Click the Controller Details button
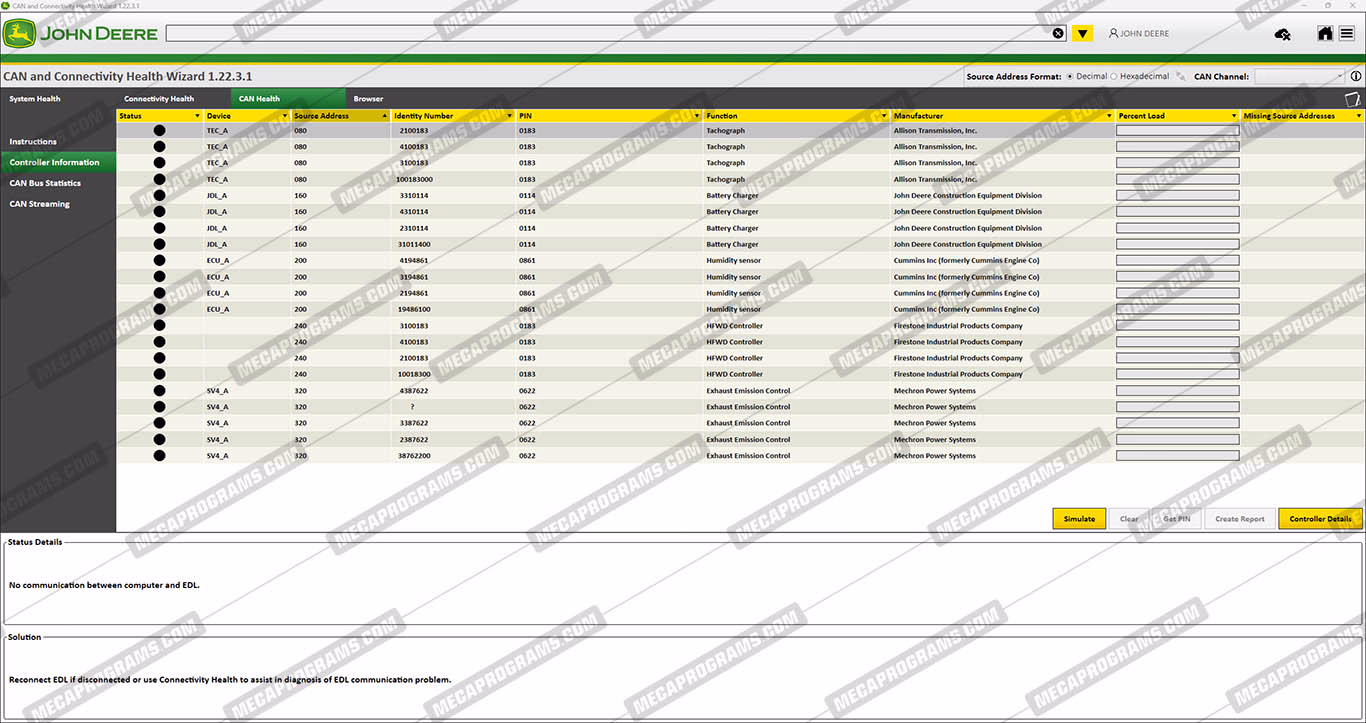Screen dimensions: 1366x723 pos(1320,519)
